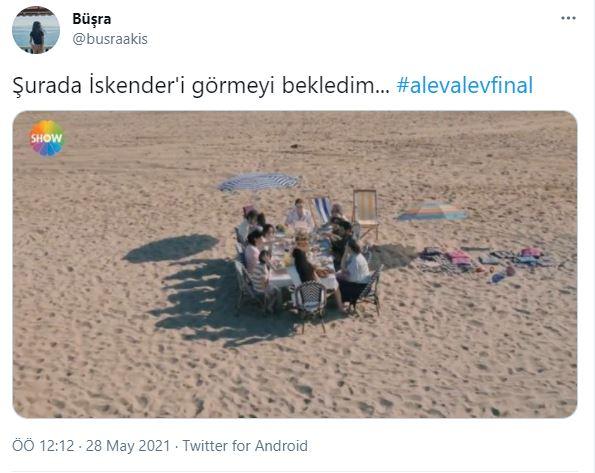Open the Twitter for Android source link

(x=245, y=446)
